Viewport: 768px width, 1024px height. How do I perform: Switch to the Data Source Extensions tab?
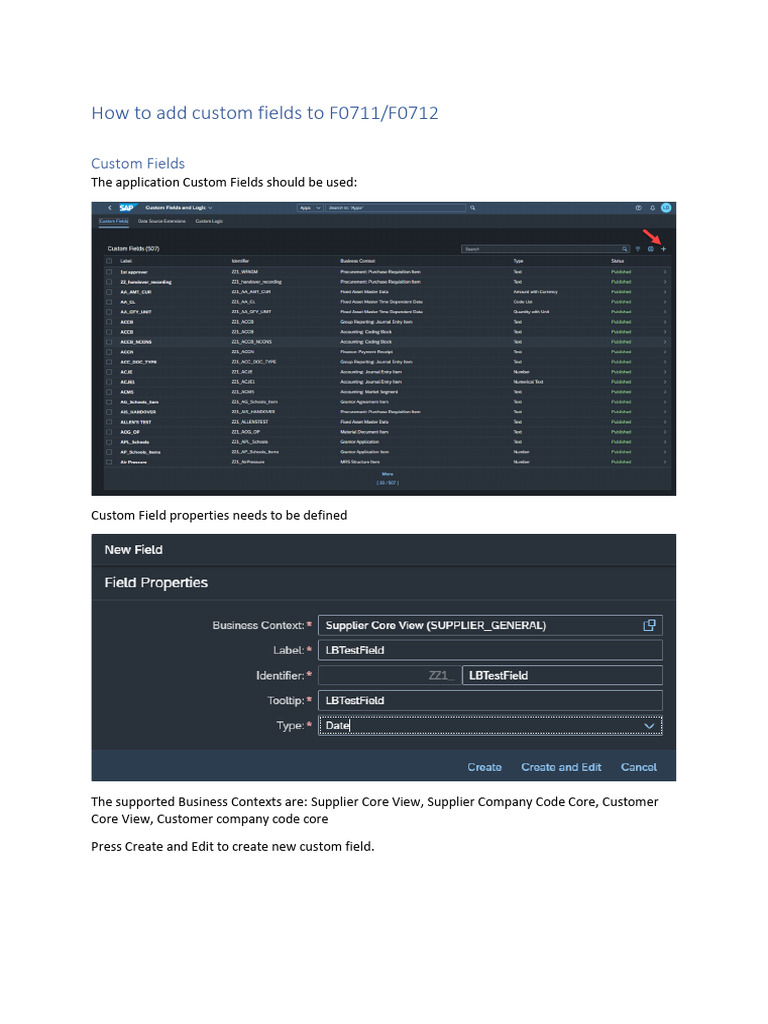[161, 221]
